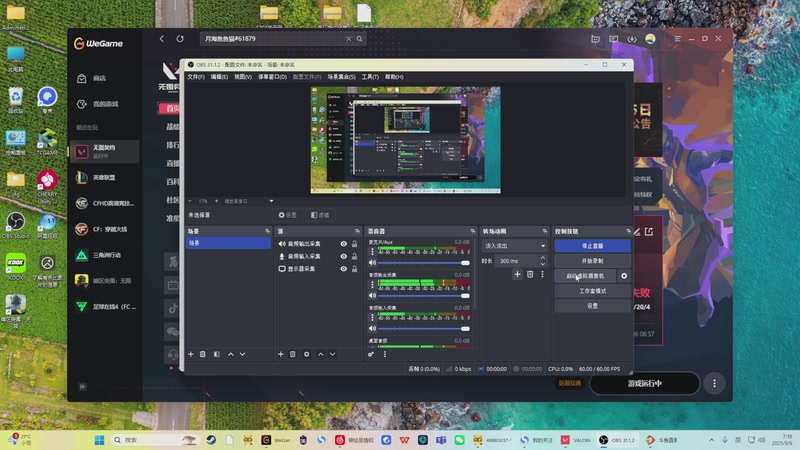Open the 文件(F) menu in OBS
This screenshot has height=450, width=800.
coord(196,77)
